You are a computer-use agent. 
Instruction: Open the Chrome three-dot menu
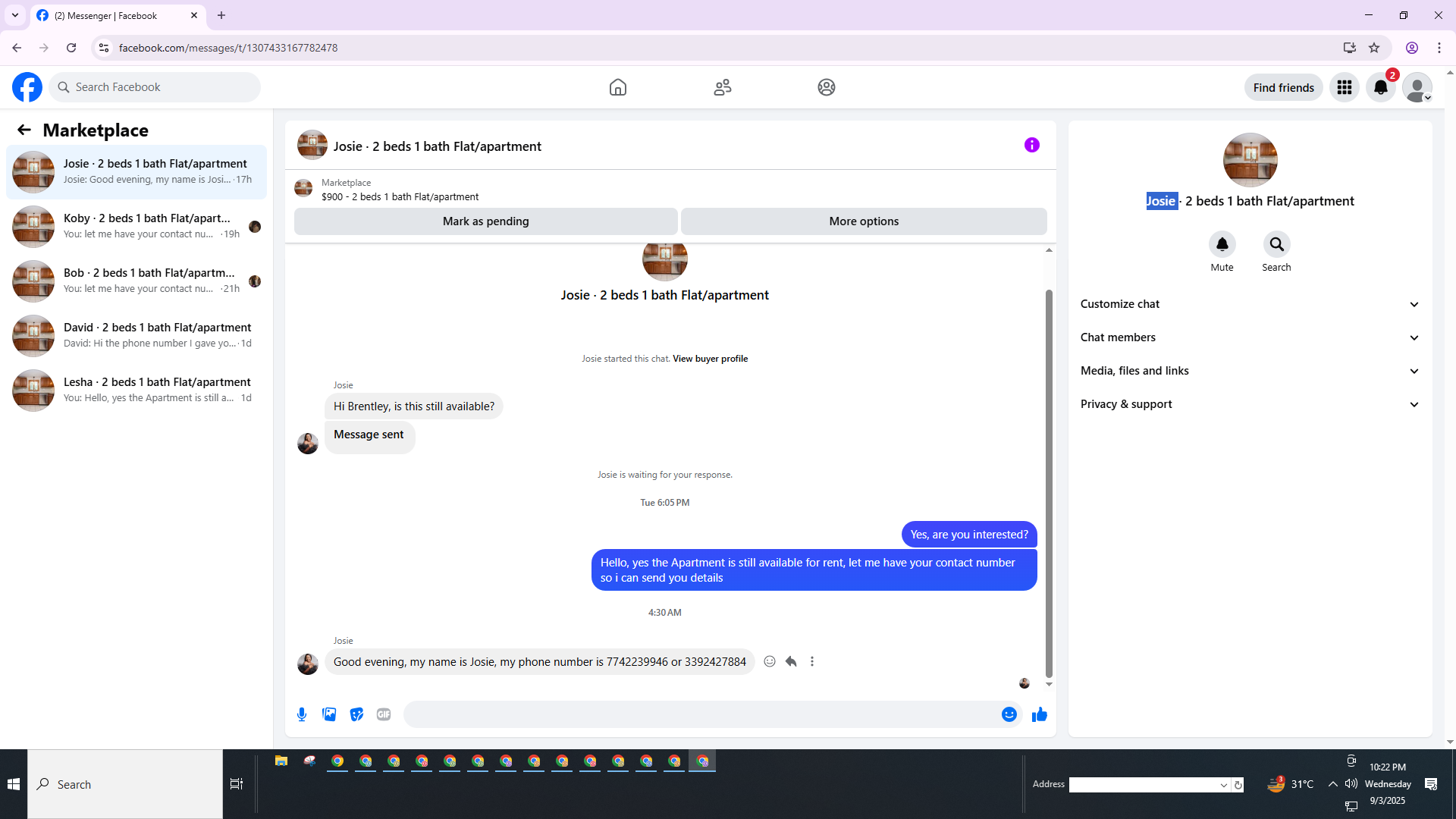(x=1439, y=48)
